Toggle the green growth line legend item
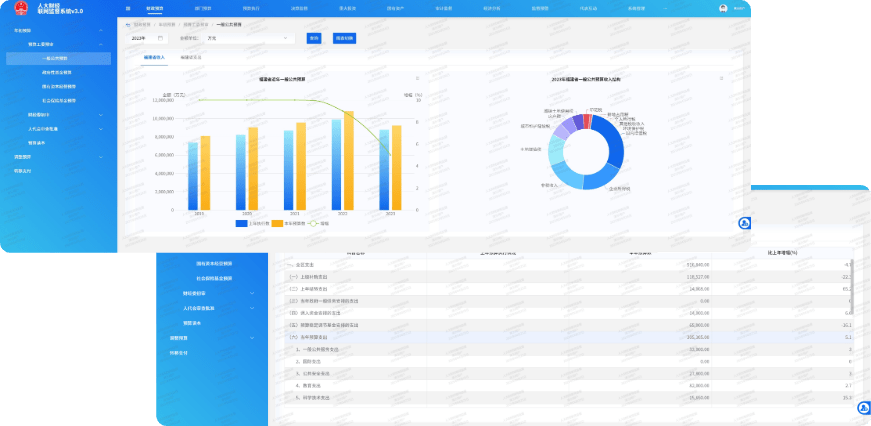This screenshot has width=871, height=426. [319, 223]
